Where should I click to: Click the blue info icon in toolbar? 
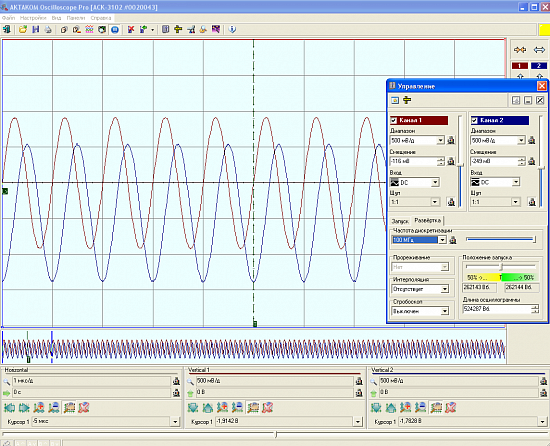coord(232,29)
